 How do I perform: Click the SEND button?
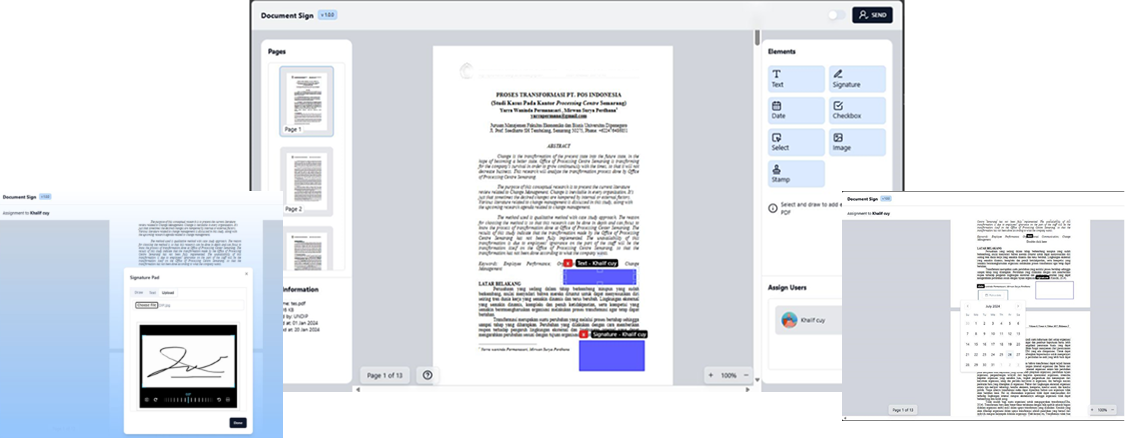872,15
